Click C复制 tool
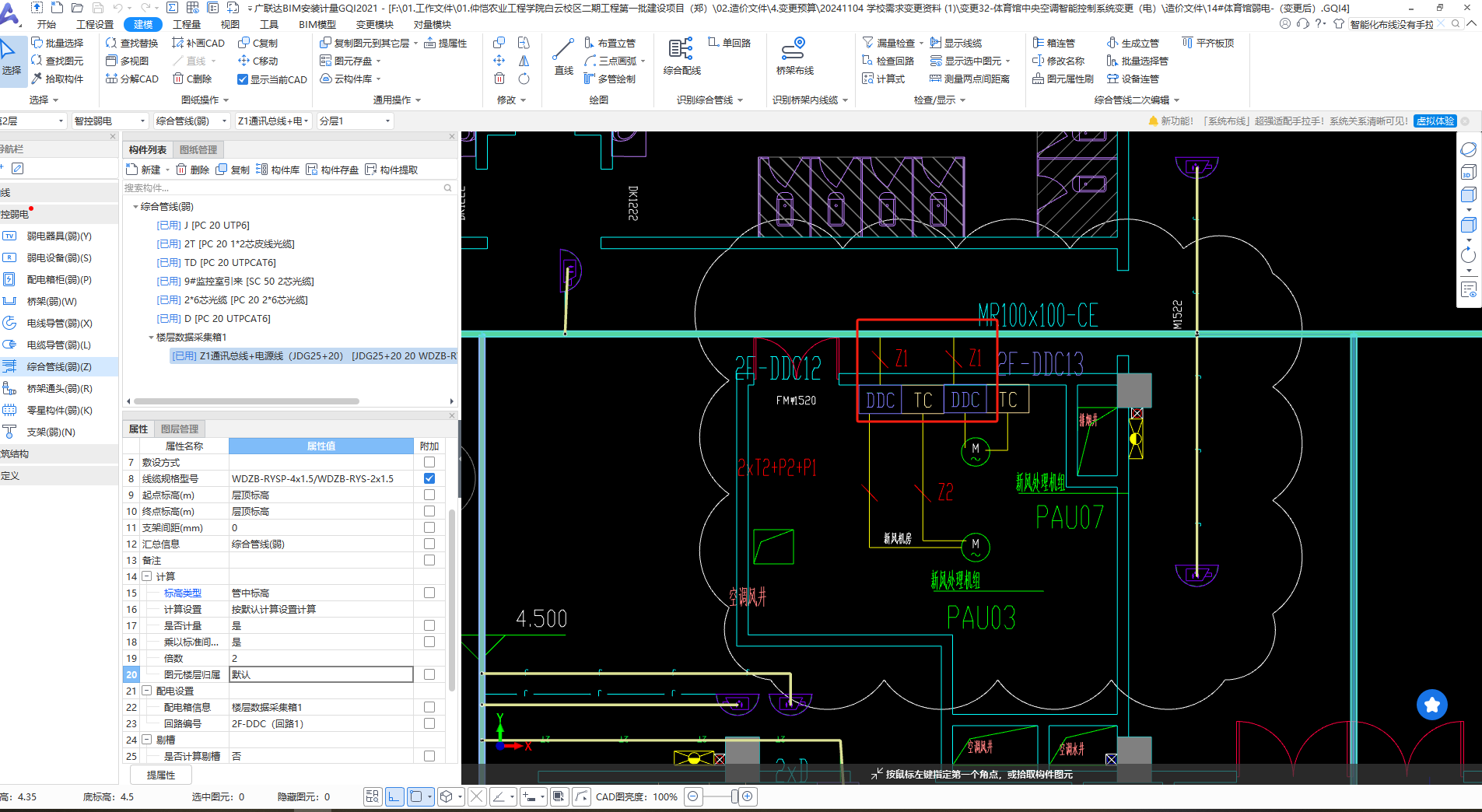 coord(258,43)
